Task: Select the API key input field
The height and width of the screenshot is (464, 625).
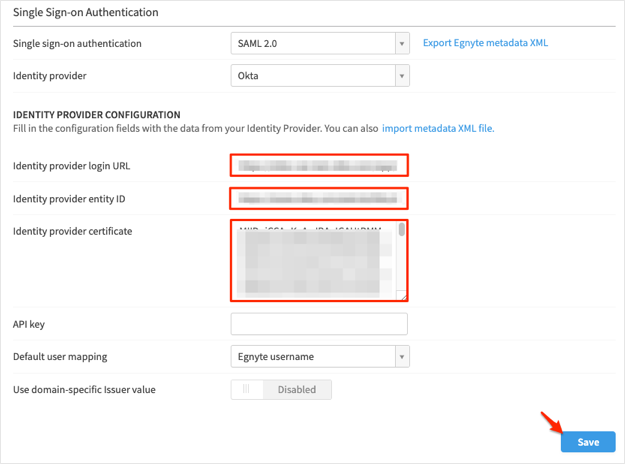Action: (319, 324)
